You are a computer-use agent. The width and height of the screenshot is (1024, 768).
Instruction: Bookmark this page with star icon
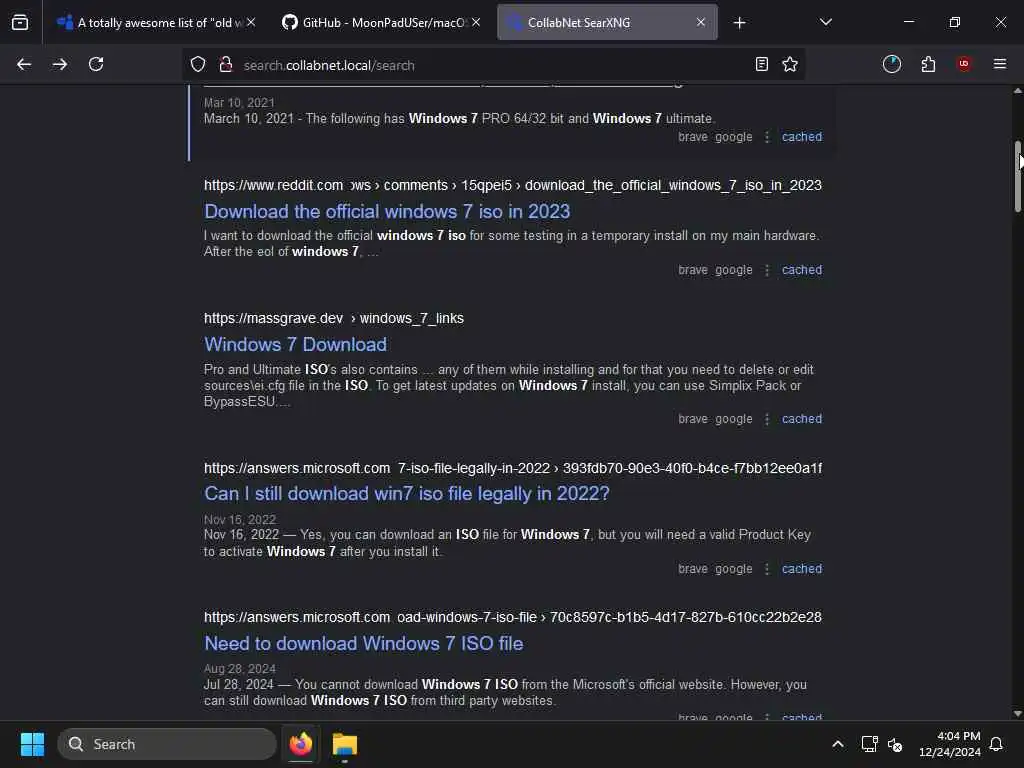pos(790,64)
